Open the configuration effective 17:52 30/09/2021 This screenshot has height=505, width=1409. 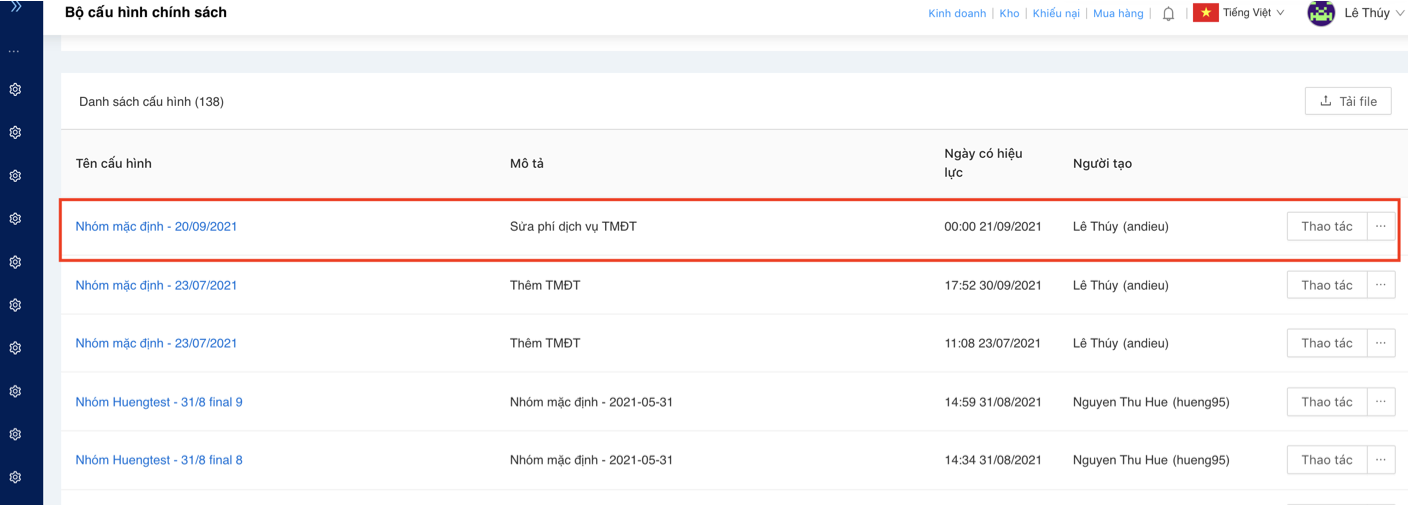(156, 285)
